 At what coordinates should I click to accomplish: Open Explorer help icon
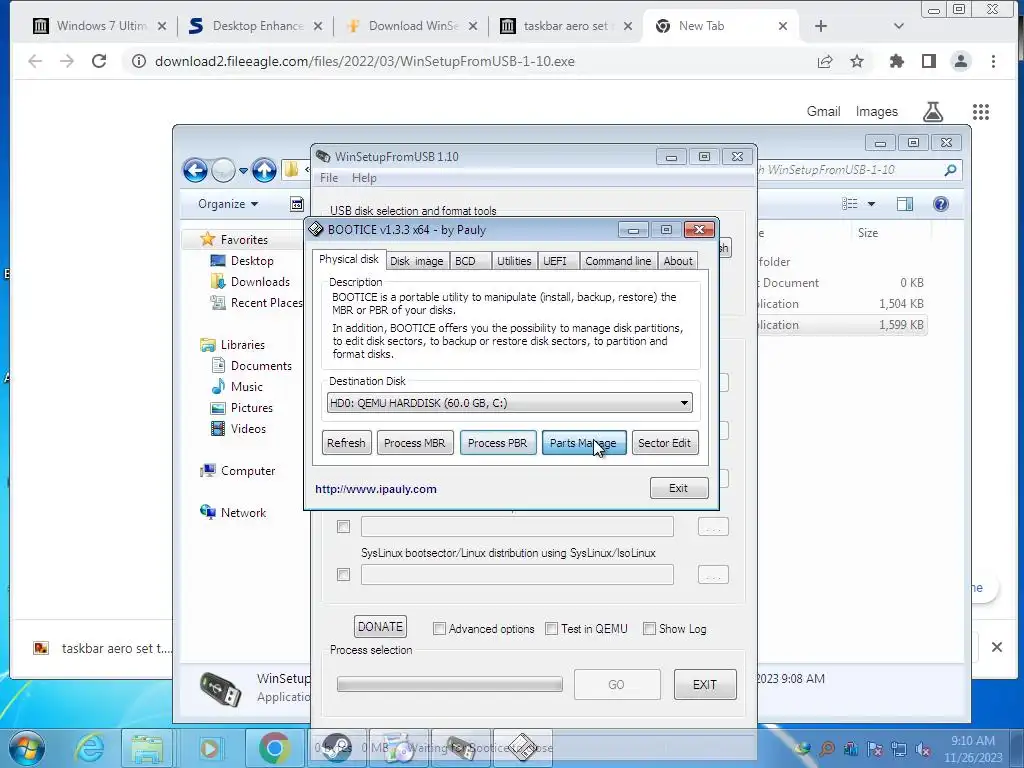pos(940,204)
